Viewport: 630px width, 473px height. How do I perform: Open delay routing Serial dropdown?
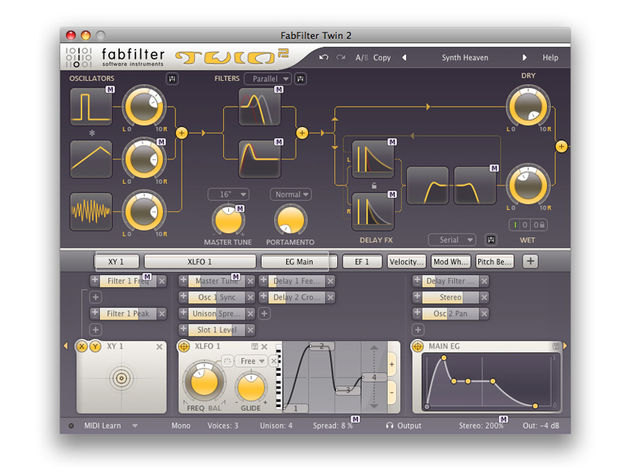pos(452,240)
